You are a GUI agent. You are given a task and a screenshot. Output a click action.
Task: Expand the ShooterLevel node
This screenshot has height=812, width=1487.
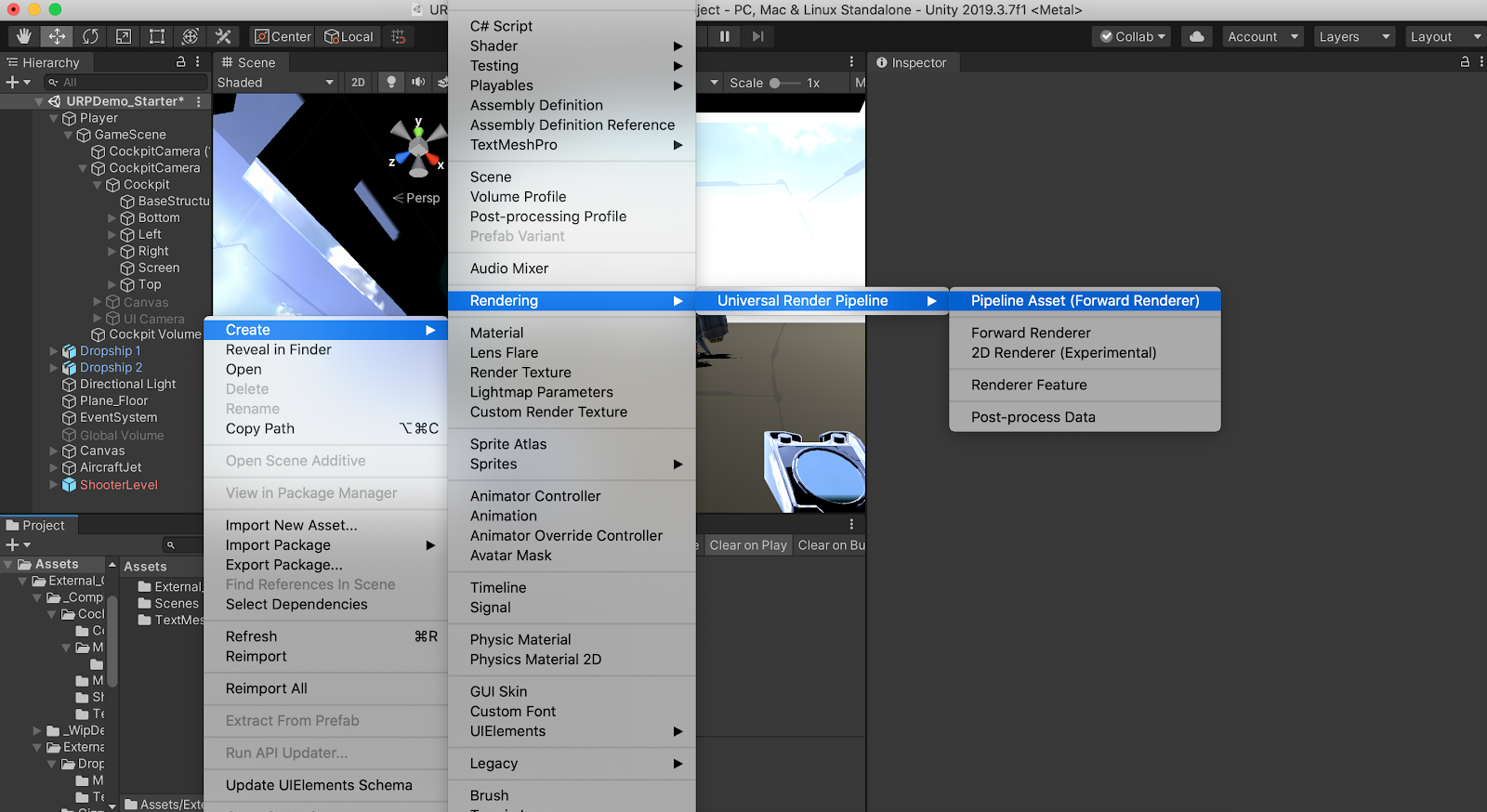tap(54, 485)
